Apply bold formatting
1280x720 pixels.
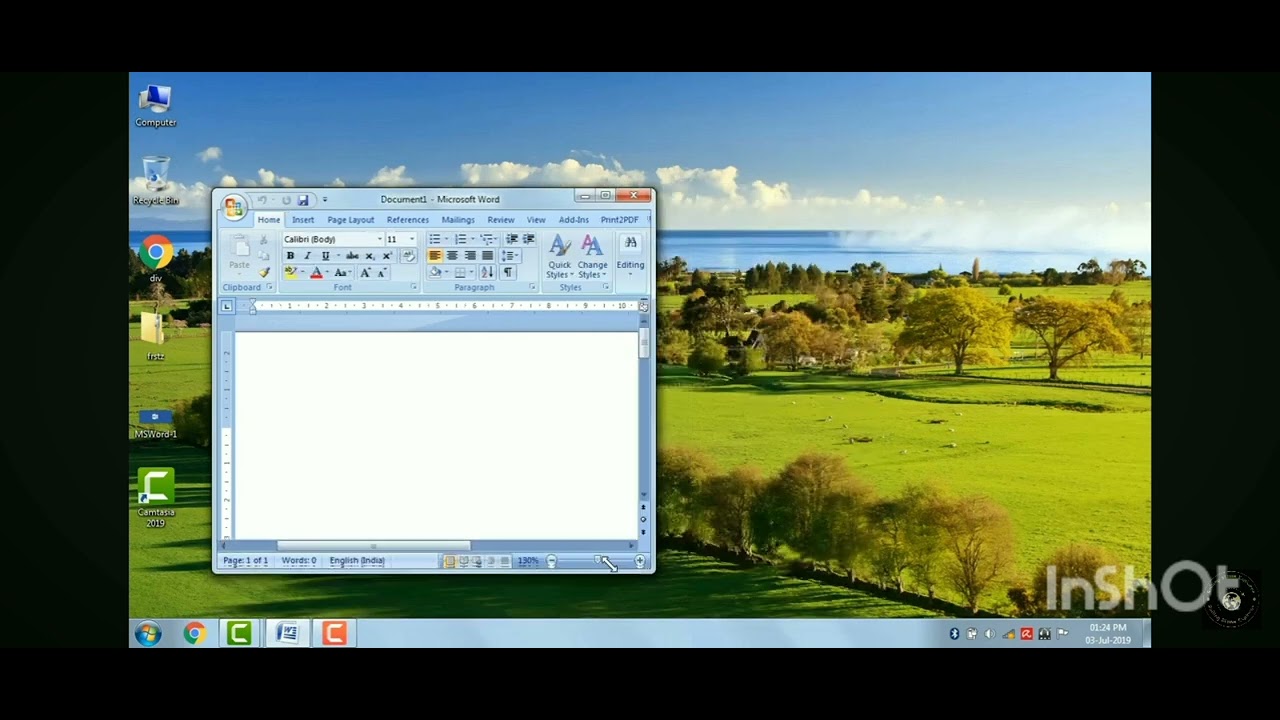click(290, 255)
